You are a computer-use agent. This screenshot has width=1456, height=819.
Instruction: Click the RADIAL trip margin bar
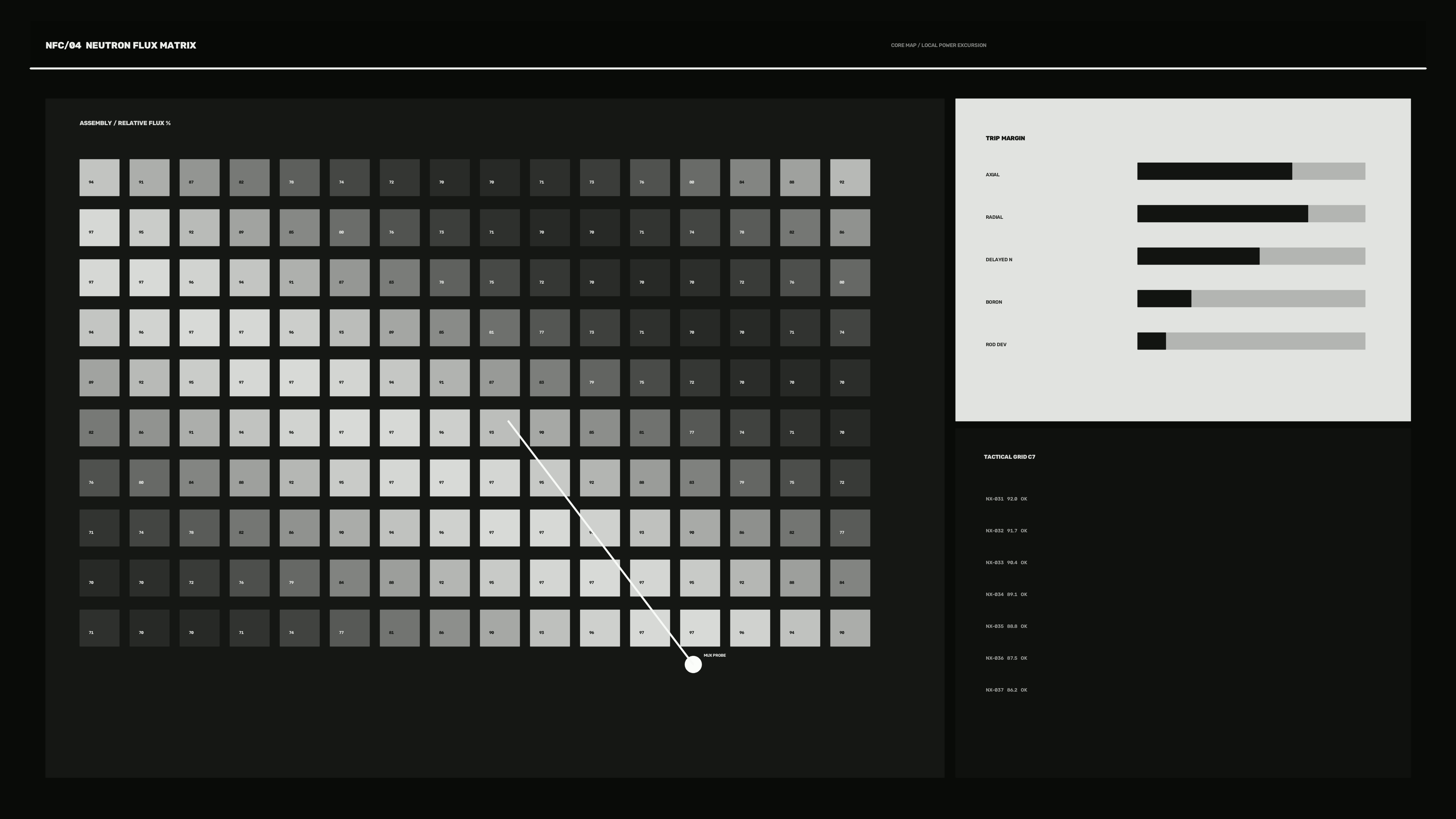point(1251,213)
